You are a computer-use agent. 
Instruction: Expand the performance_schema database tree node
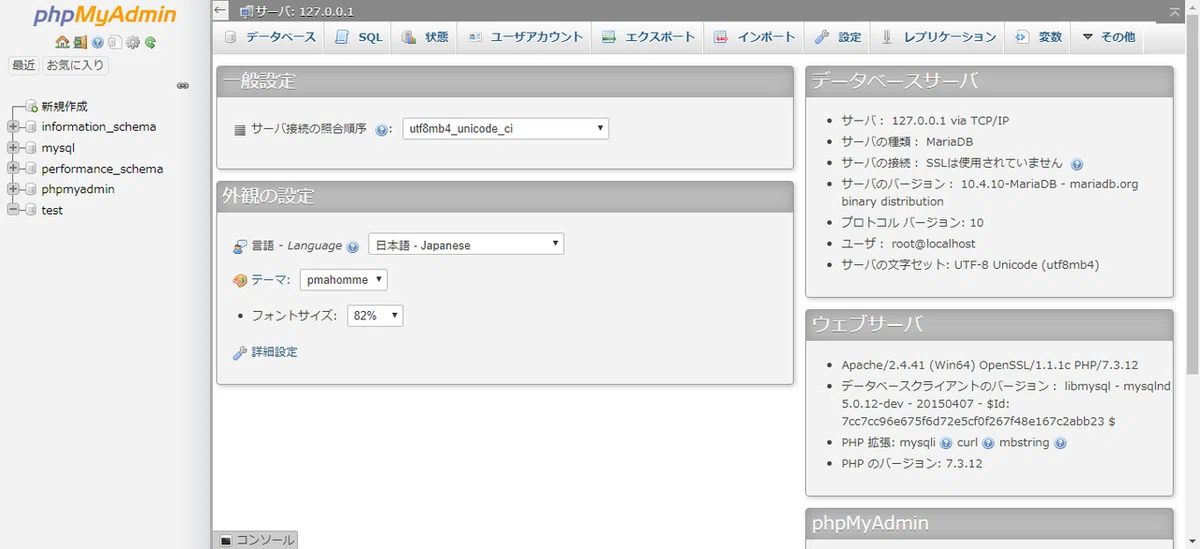pyautogui.click(x=13, y=169)
